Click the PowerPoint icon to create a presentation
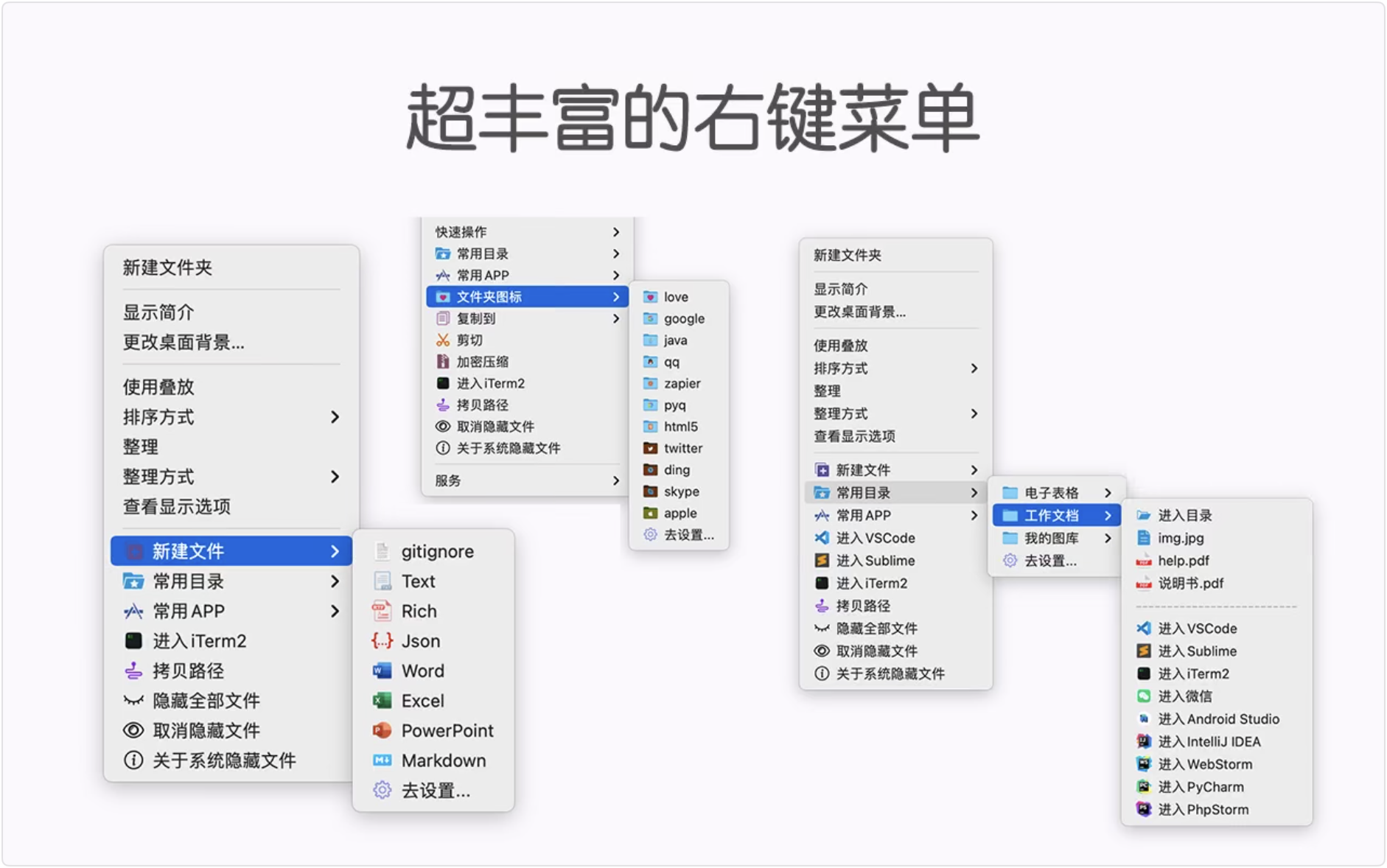Viewport: 1387px width, 868px height. pos(381,730)
